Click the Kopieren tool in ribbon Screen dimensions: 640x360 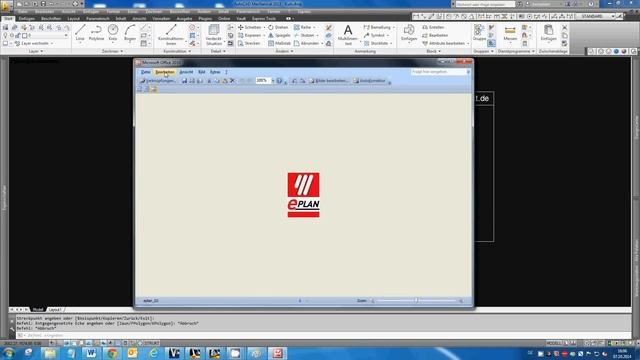pos(249,36)
